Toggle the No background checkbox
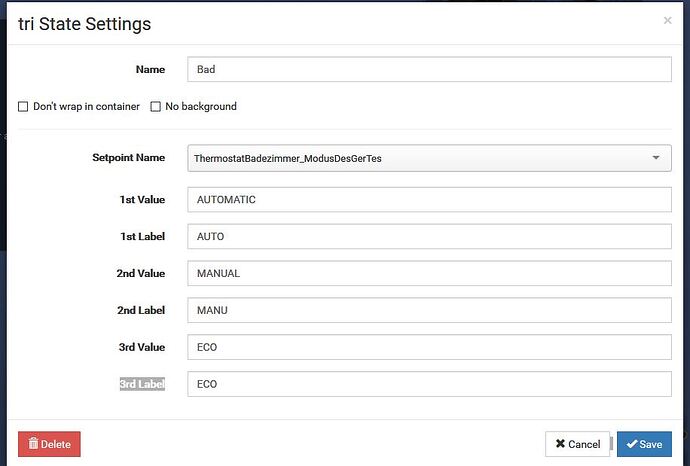Image resolution: width=690 pixels, height=466 pixels. 155,106
